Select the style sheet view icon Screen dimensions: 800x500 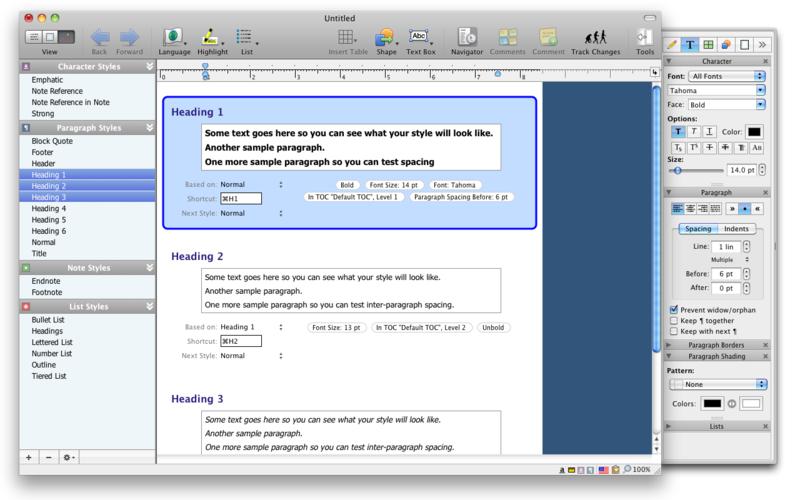tap(66, 37)
